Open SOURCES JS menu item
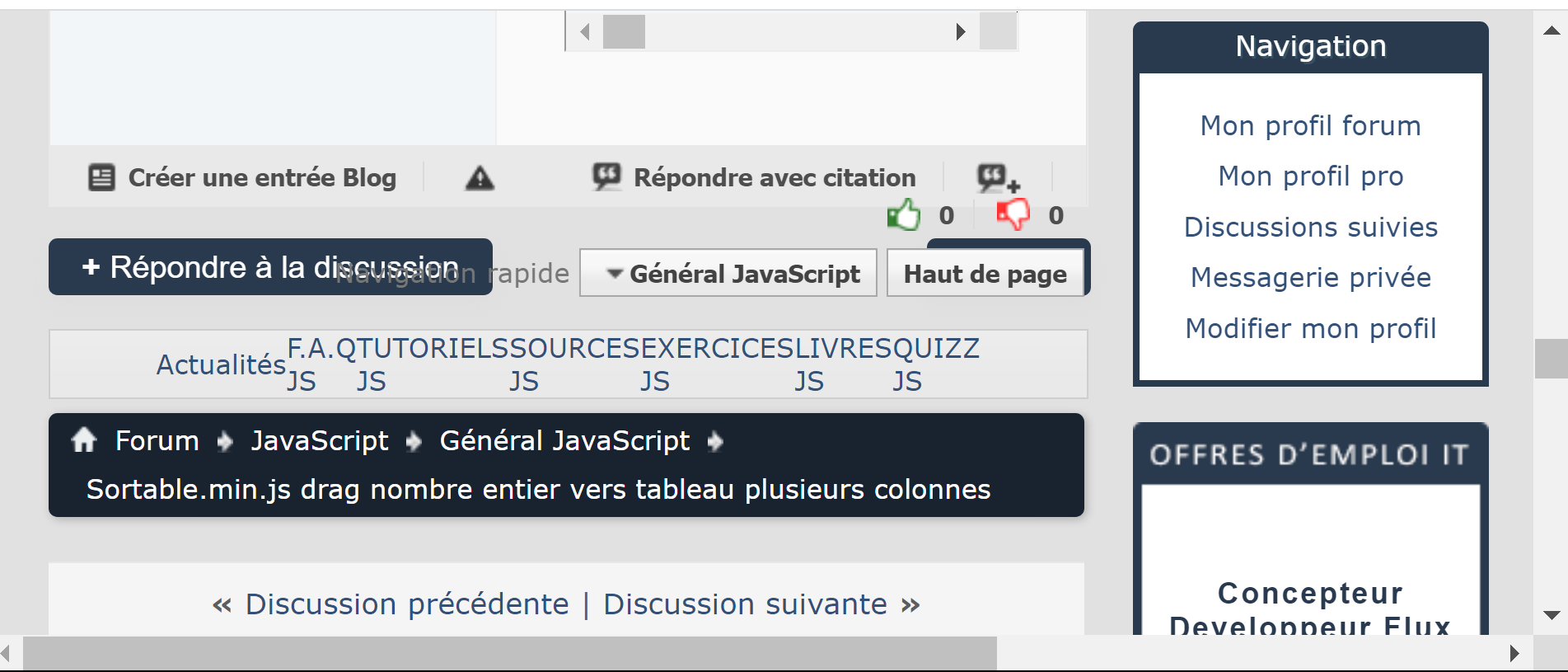This screenshot has width=1568, height=672. pyautogui.click(x=574, y=364)
